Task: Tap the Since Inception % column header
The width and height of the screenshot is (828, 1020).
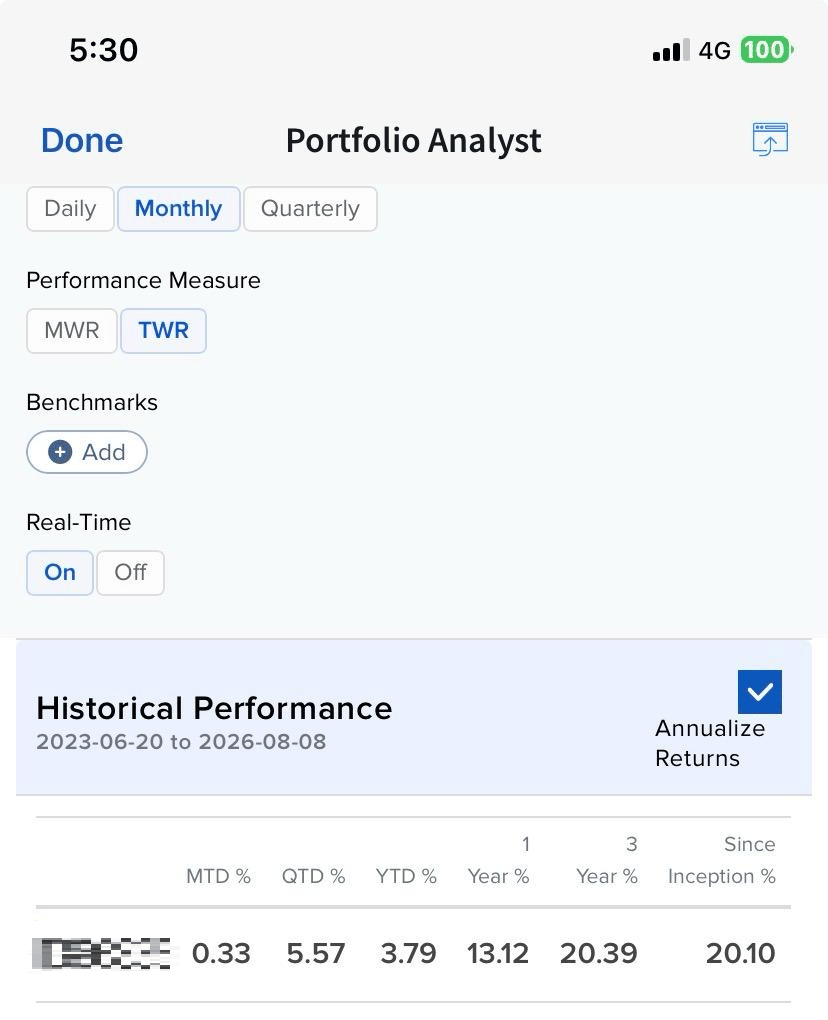Action: (x=721, y=860)
